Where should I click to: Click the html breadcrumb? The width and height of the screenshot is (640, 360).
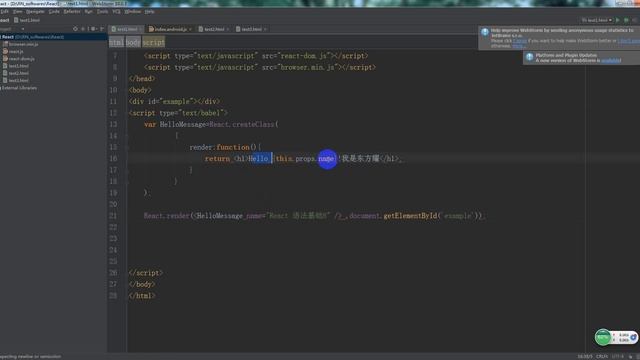click(116, 42)
